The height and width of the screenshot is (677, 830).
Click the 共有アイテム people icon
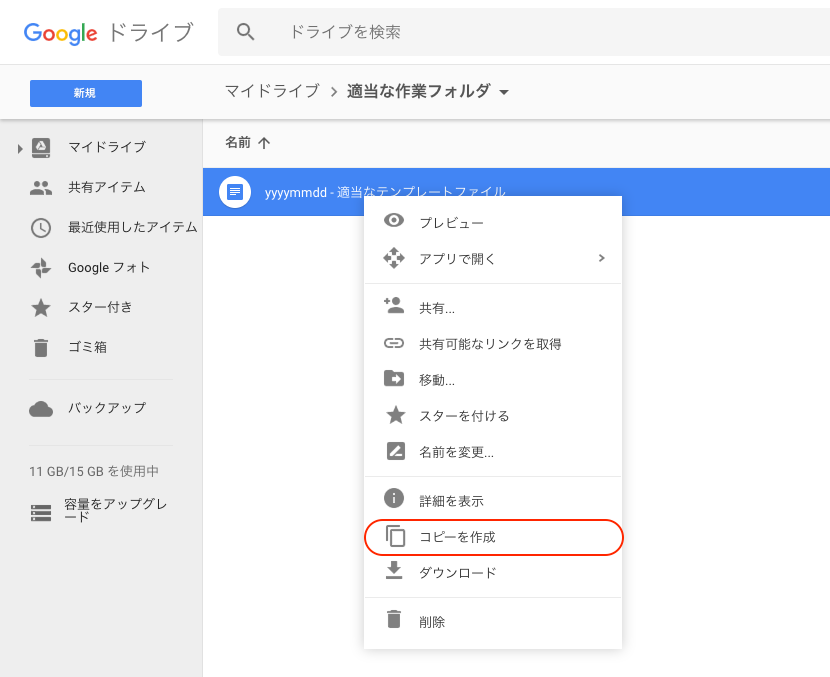pyautogui.click(x=41, y=188)
